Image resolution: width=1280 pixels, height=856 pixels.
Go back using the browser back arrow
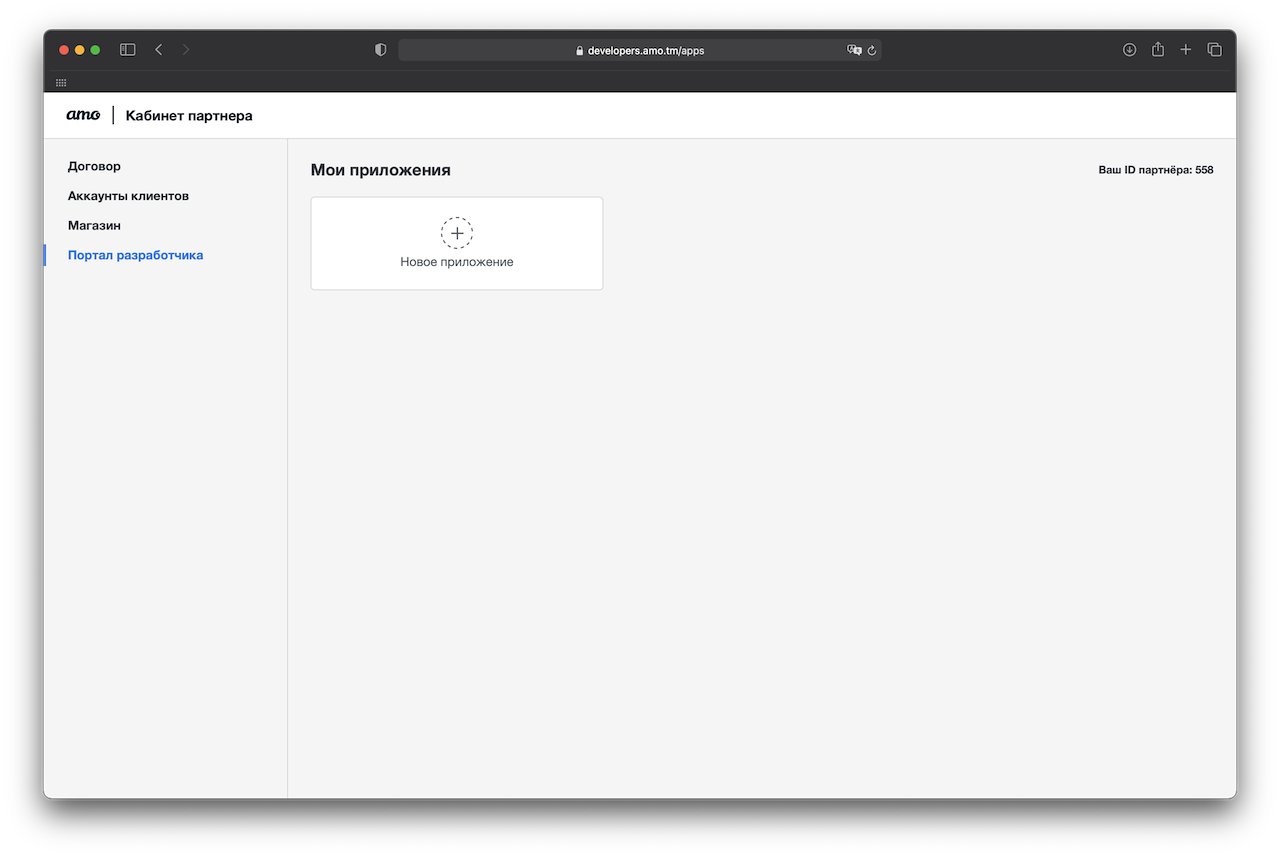click(x=158, y=50)
